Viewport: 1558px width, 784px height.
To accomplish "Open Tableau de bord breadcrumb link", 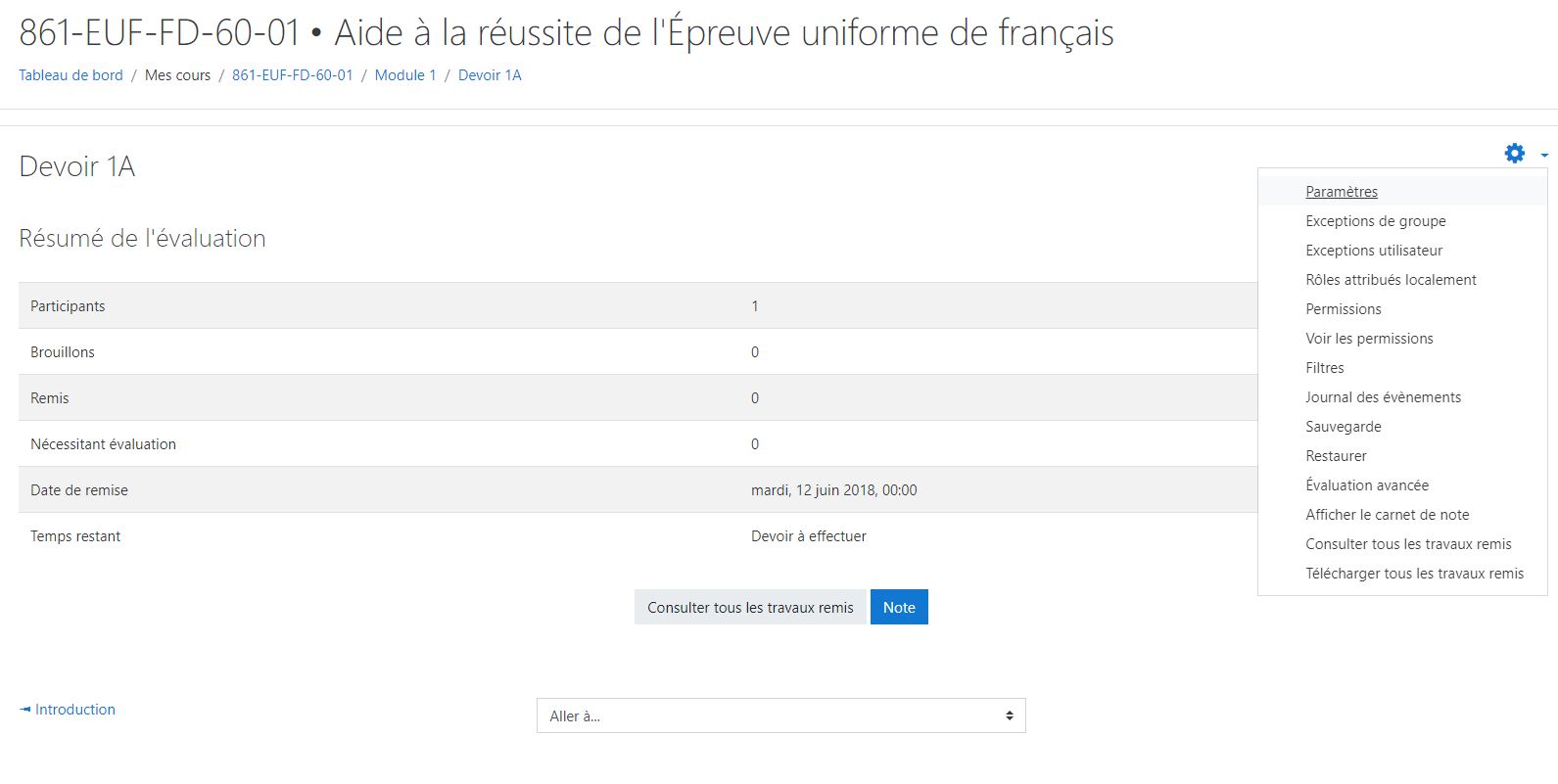I will (71, 75).
